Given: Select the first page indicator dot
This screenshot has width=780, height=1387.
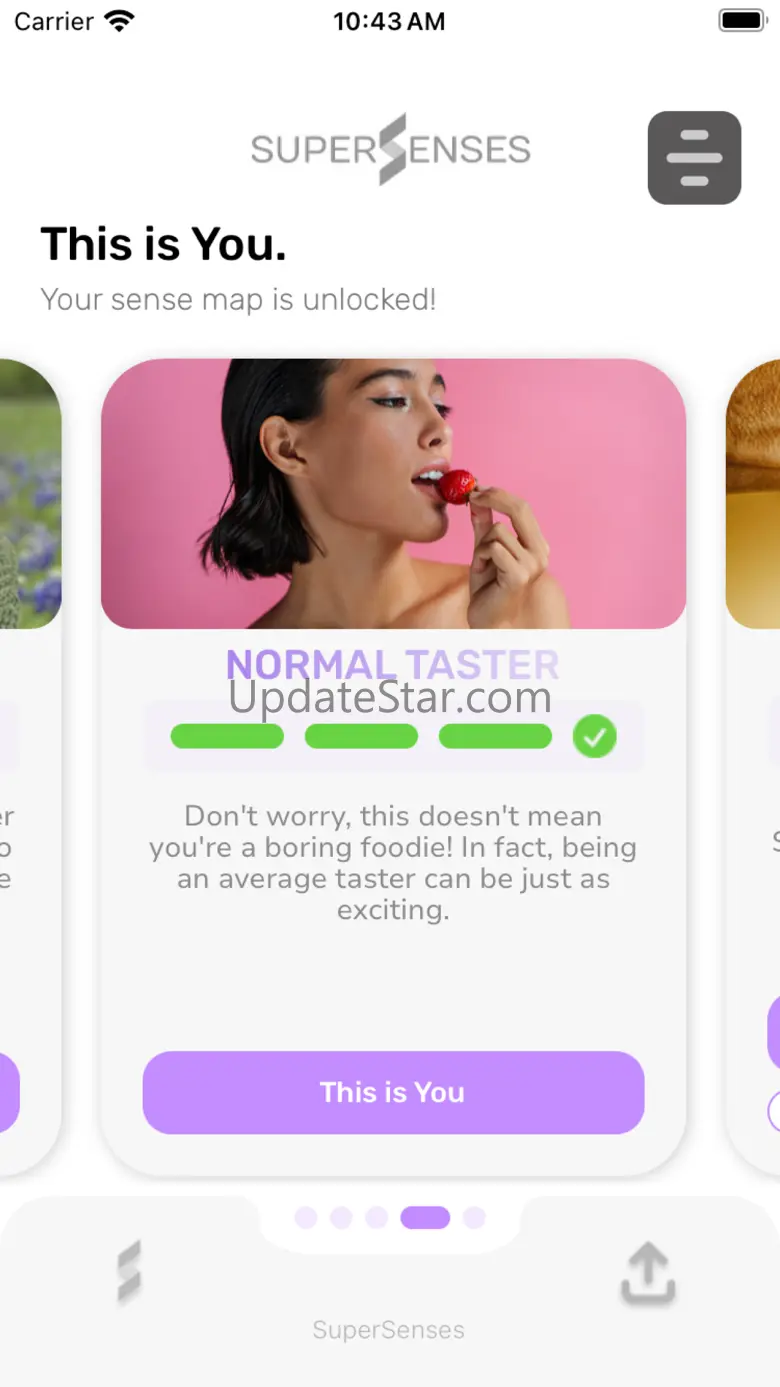Looking at the screenshot, I should coord(306,1217).
